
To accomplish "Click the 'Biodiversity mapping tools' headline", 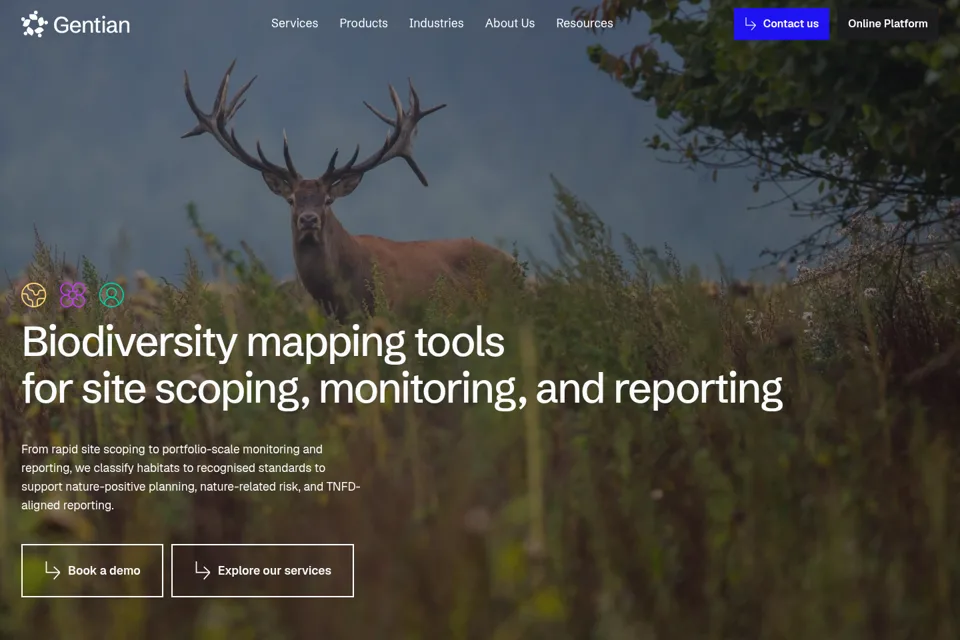I will [263, 342].
